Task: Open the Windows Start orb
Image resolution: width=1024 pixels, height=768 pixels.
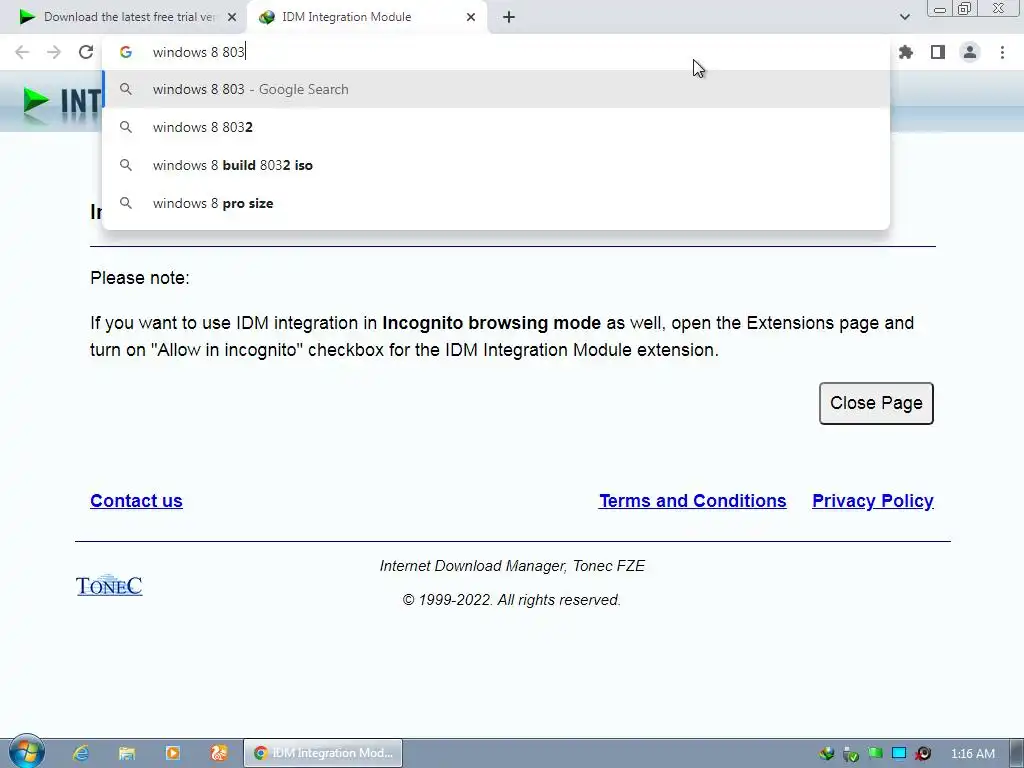Action: pyautogui.click(x=27, y=752)
